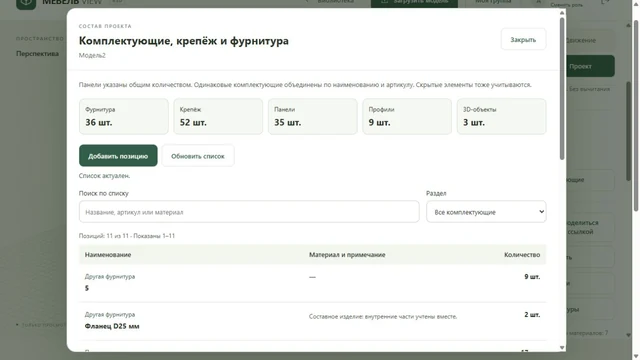Select Перспектива in the left panel
This screenshot has height=360, width=640.
coord(38,53)
